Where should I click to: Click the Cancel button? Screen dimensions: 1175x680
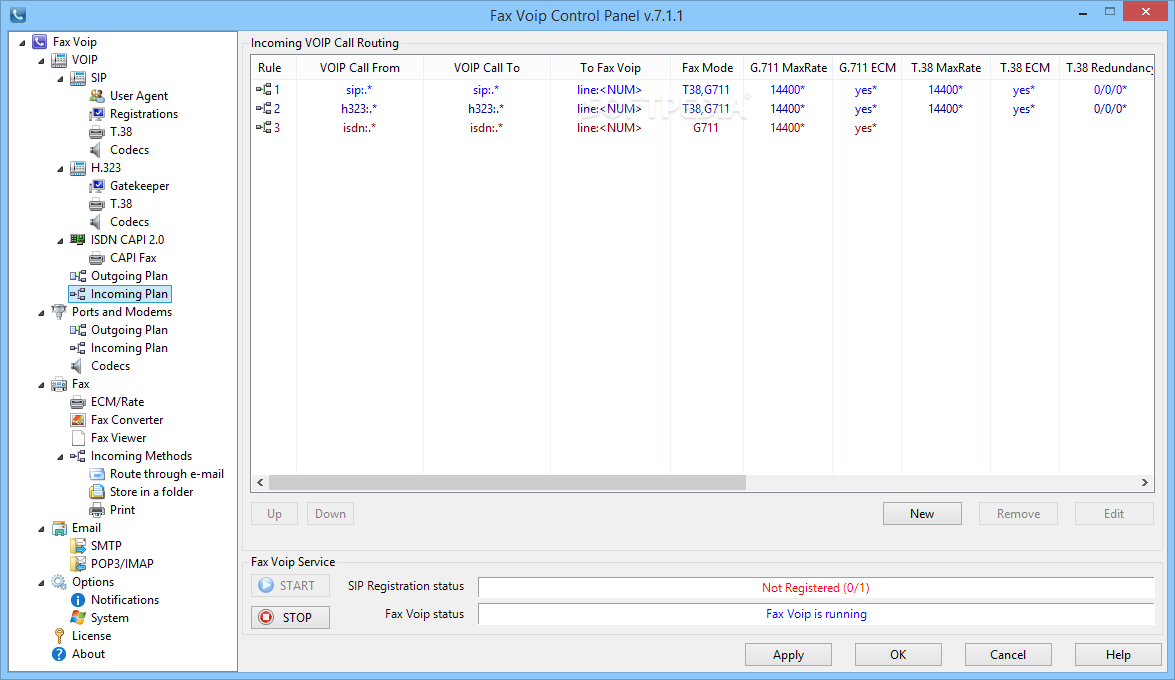click(1008, 655)
